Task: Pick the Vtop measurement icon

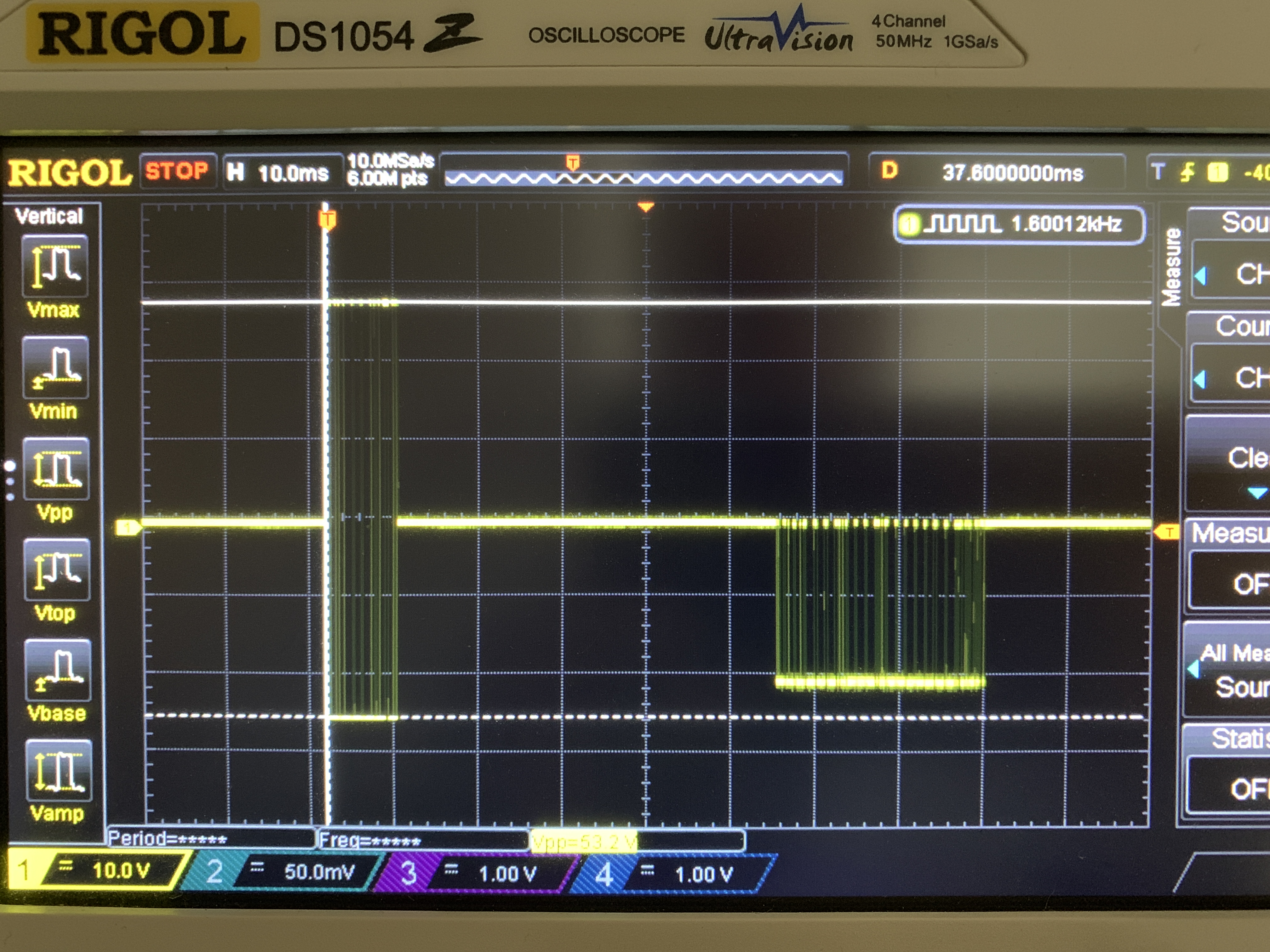Action: tap(57, 570)
